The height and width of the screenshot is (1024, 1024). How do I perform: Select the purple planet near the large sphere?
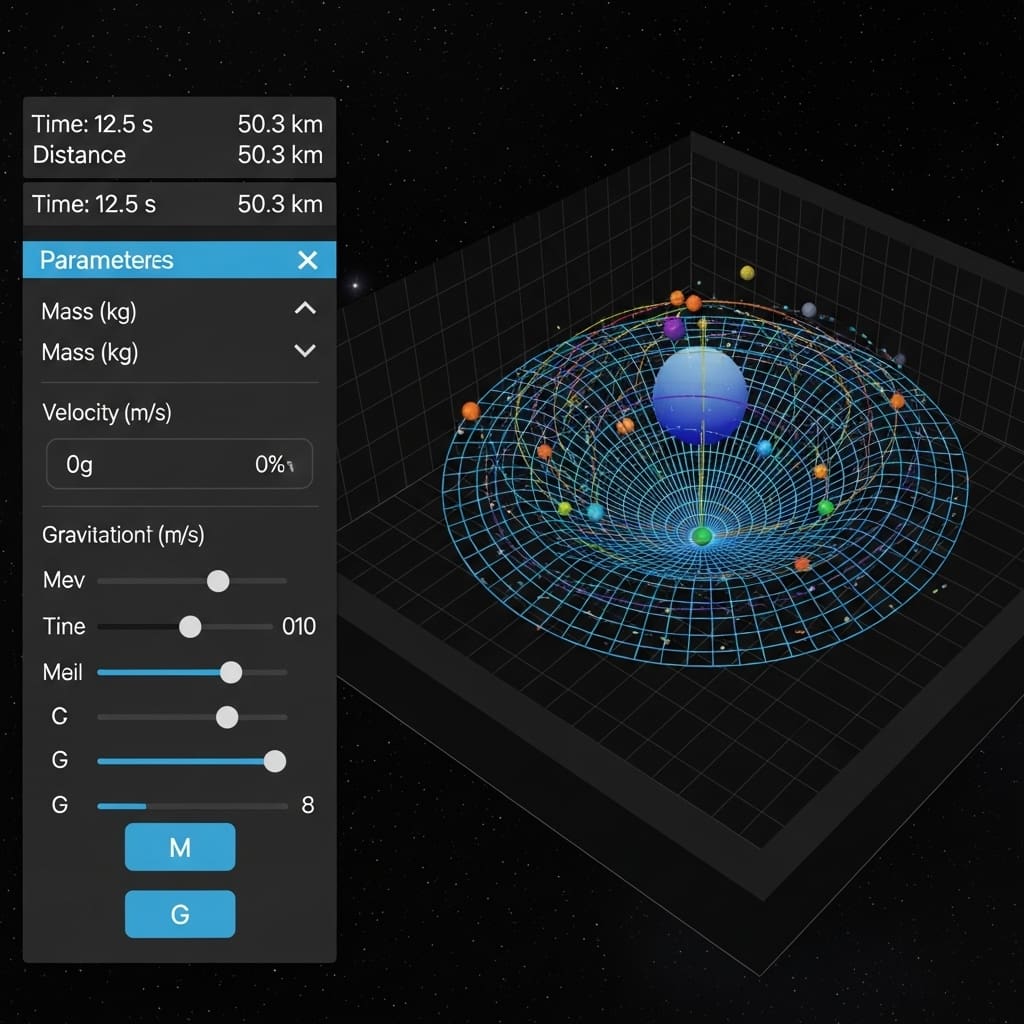pyautogui.click(x=674, y=328)
